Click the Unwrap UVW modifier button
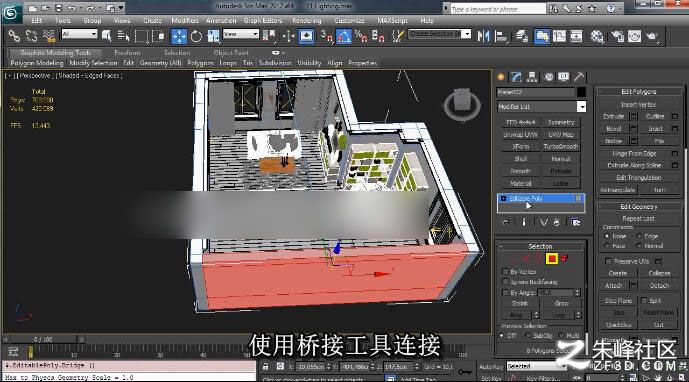 [x=520, y=135]
